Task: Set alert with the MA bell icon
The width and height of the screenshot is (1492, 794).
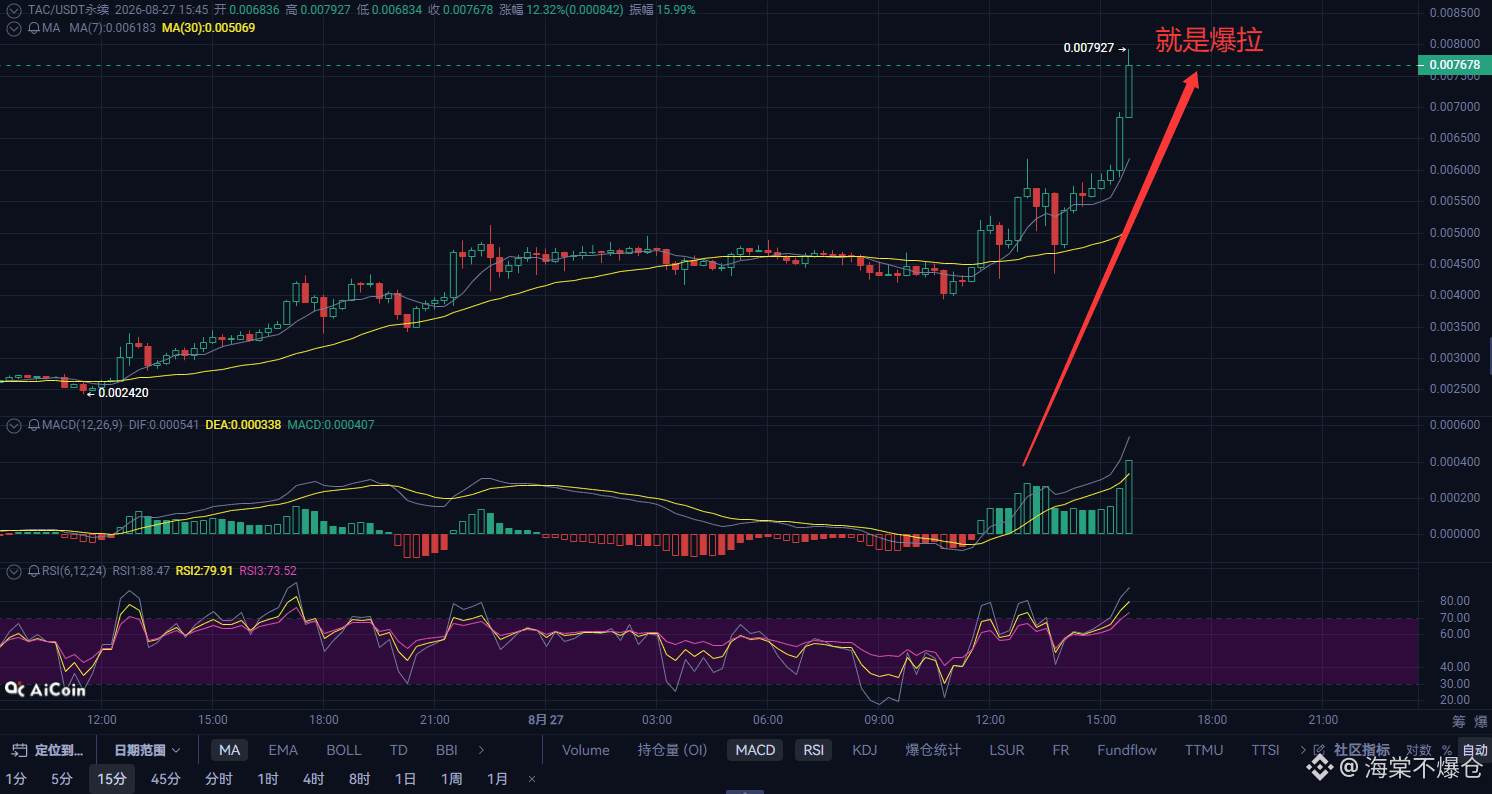Action: coord(34,28)
